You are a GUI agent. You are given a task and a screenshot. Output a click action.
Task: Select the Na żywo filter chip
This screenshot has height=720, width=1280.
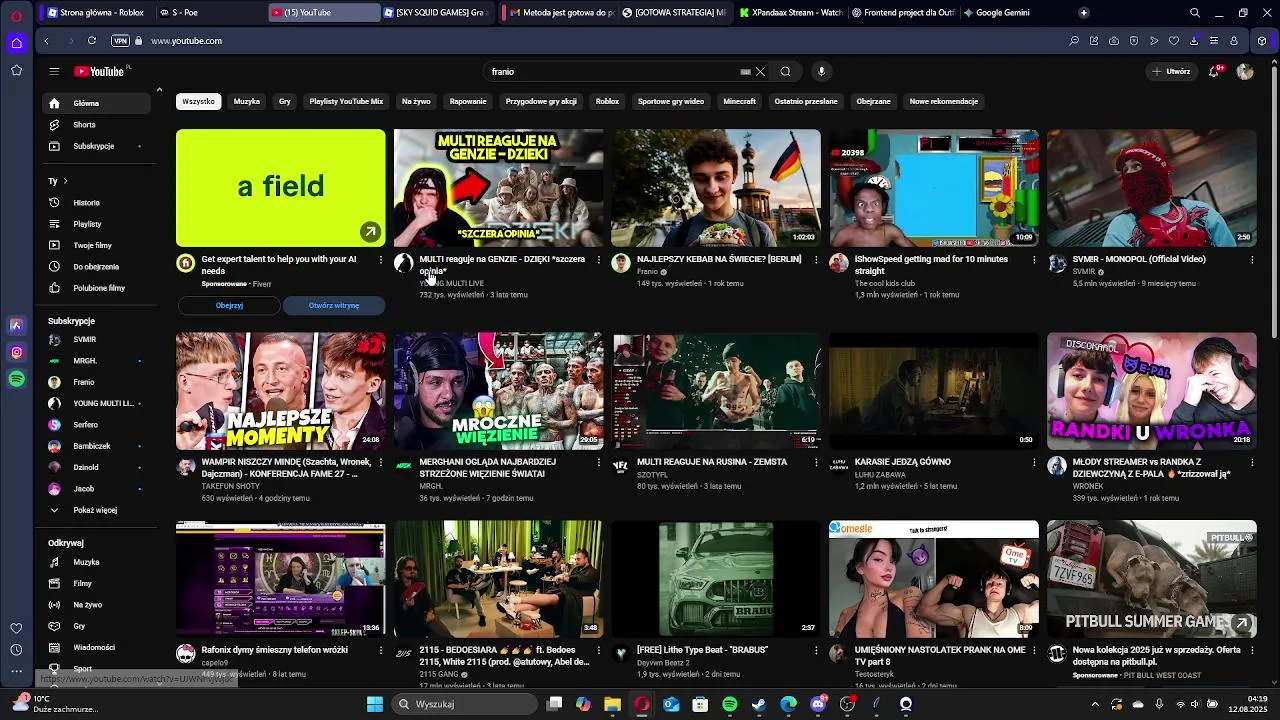[x=416, y=101]
